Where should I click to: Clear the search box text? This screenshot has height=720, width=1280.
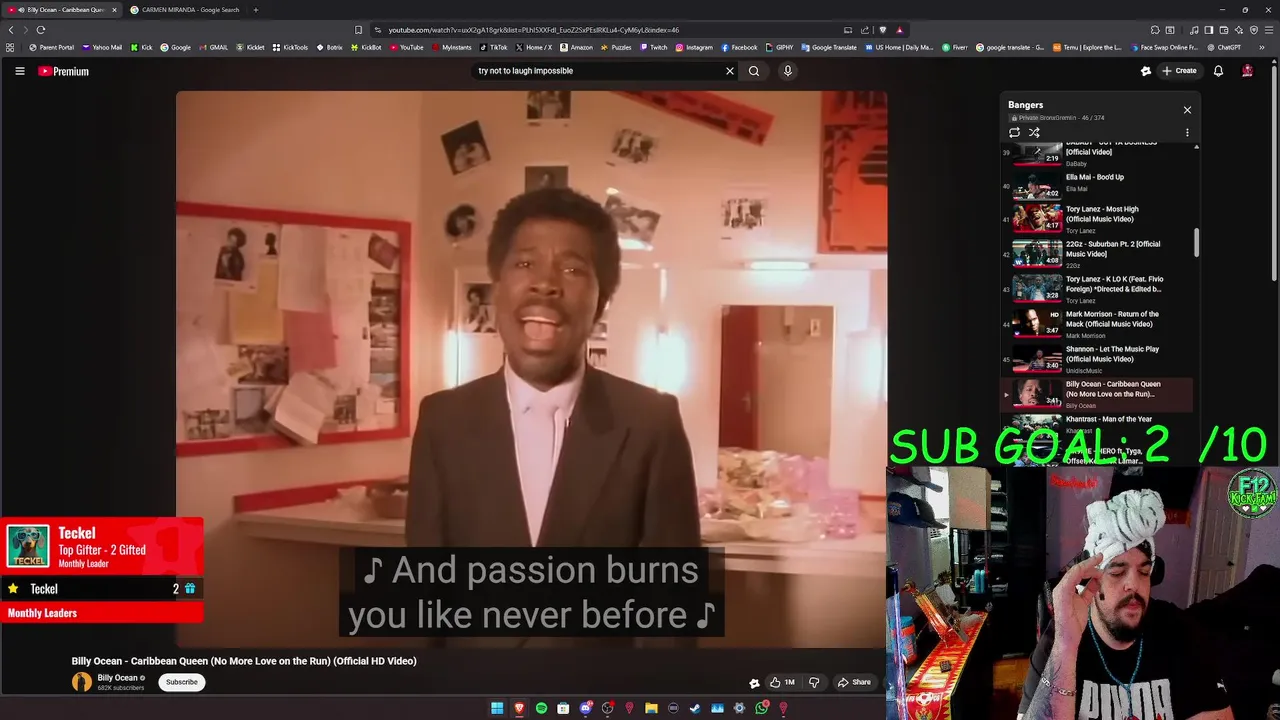tap(729, 71)
